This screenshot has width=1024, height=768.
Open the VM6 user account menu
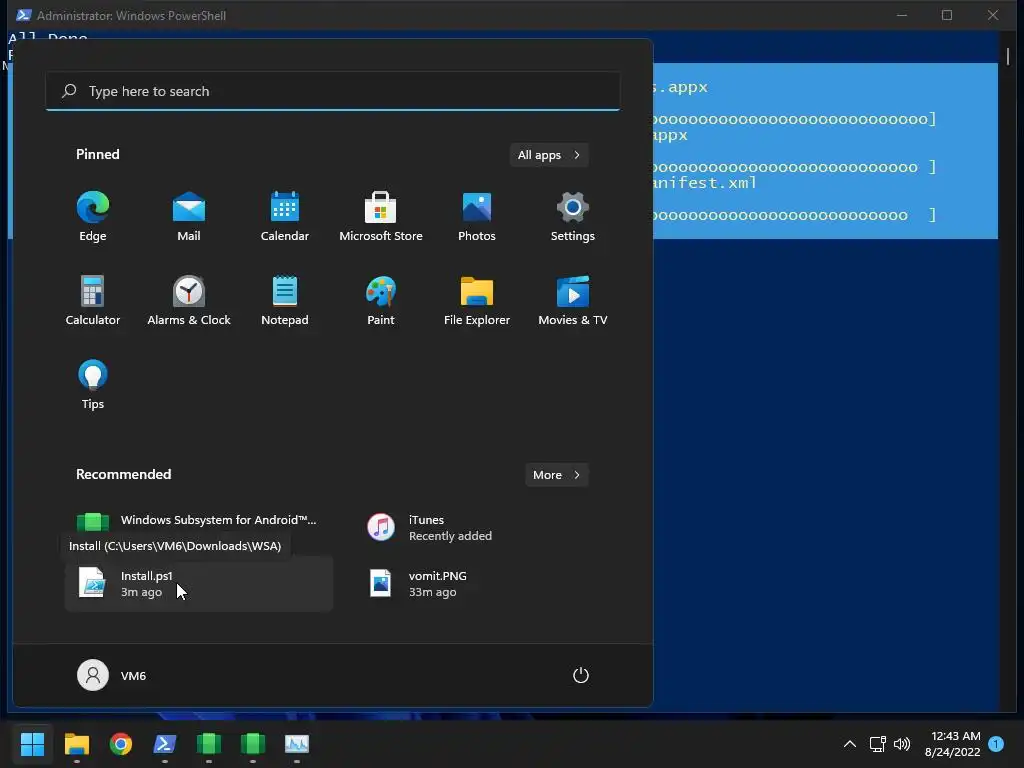tap(112, 675)
